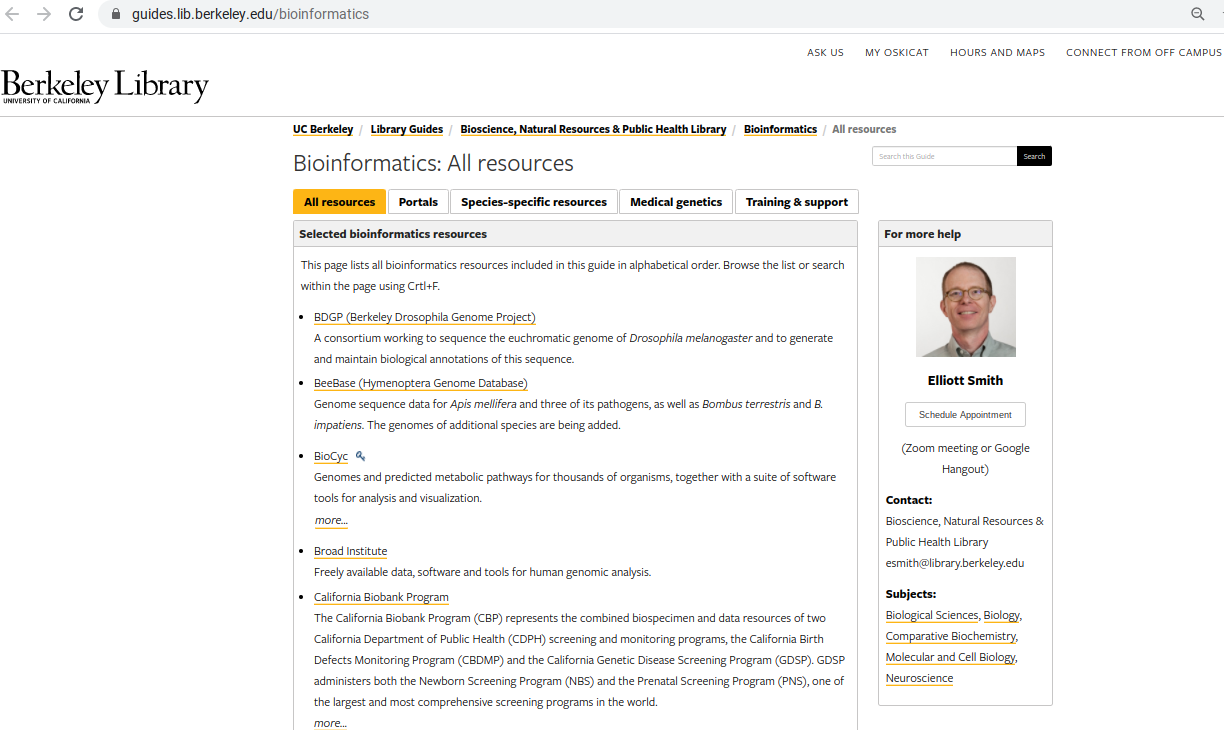1224x730 pixels.
Task: Click the padlock site security icon
Action: (115, 14)
